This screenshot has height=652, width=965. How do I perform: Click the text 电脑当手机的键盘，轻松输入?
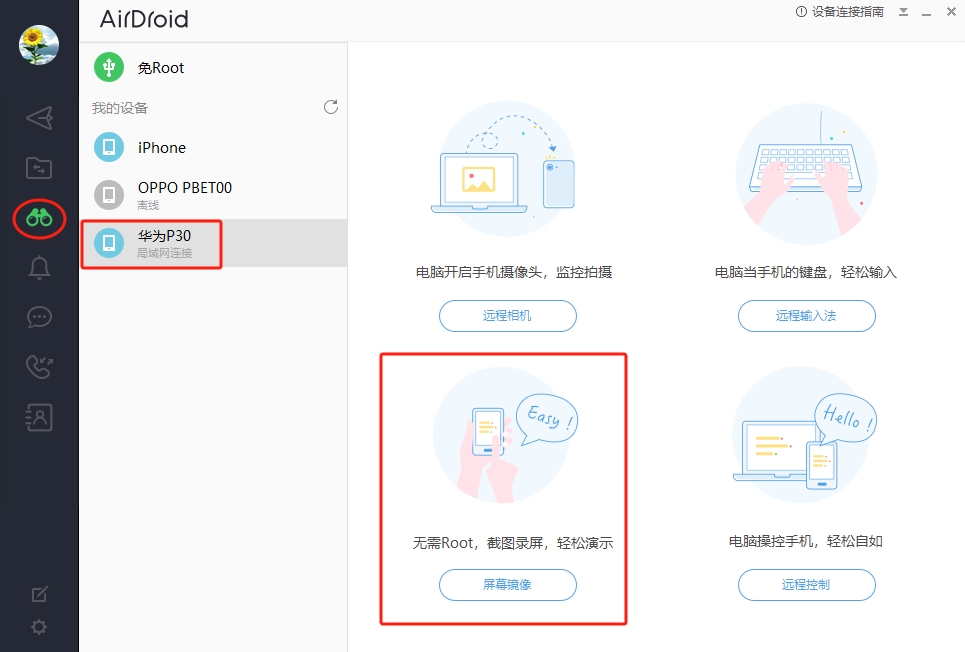[x=806, y=272]
